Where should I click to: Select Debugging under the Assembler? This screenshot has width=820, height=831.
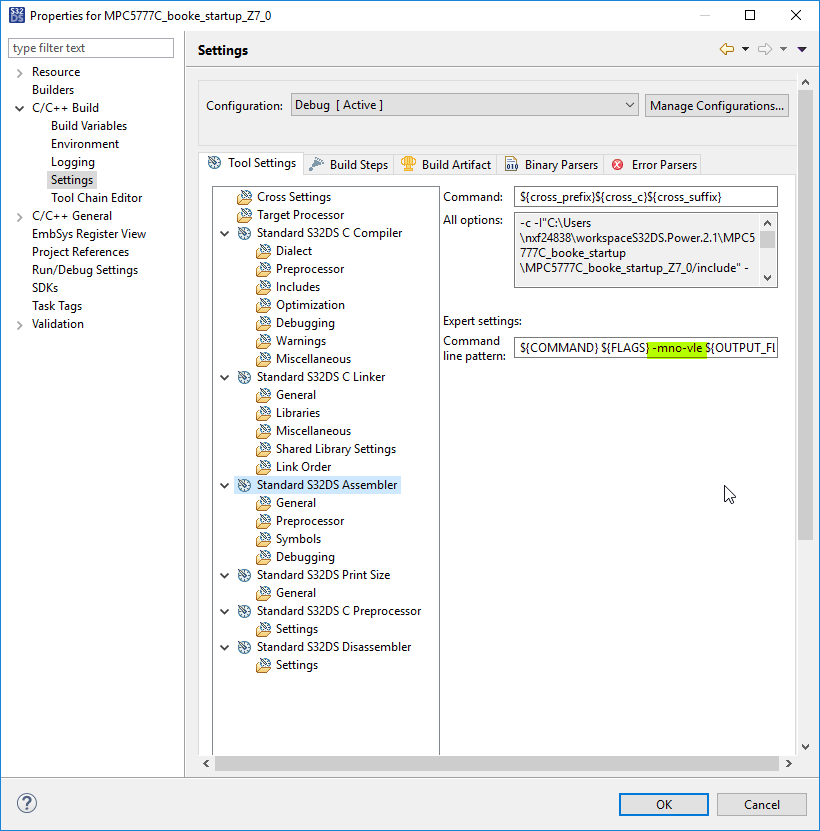pos(305,557)
